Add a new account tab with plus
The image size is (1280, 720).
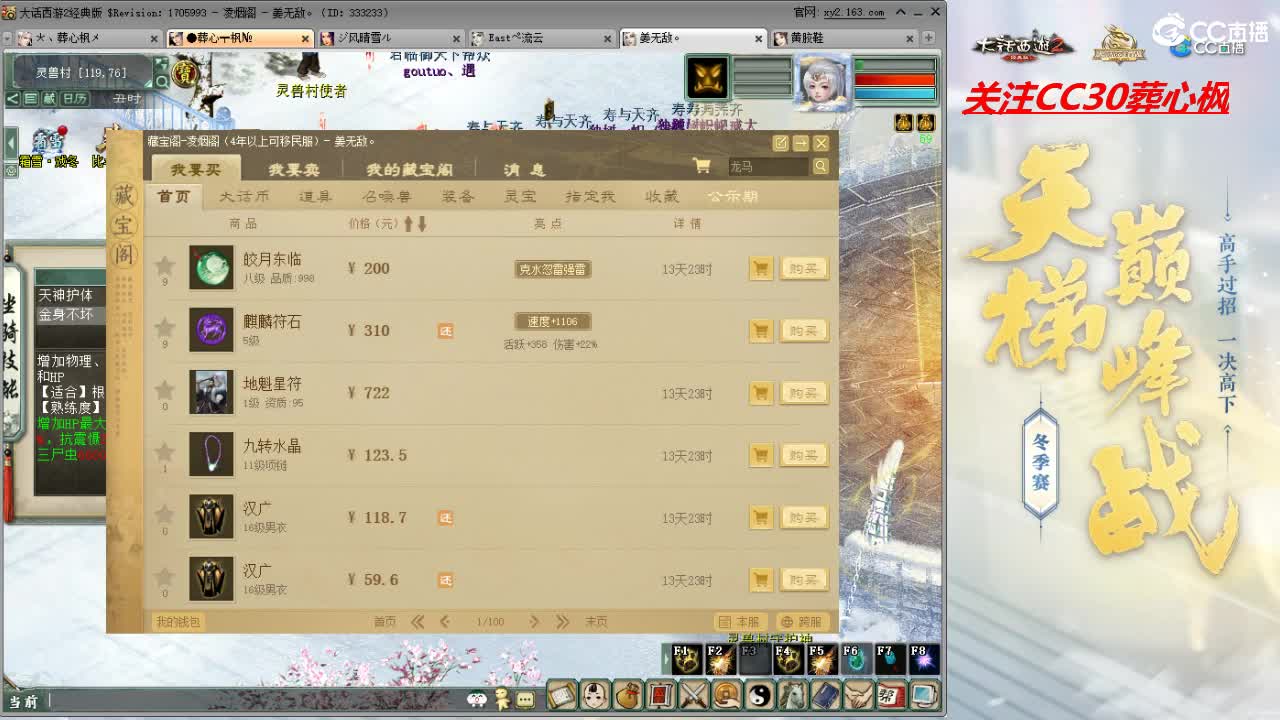click(928, 38)
